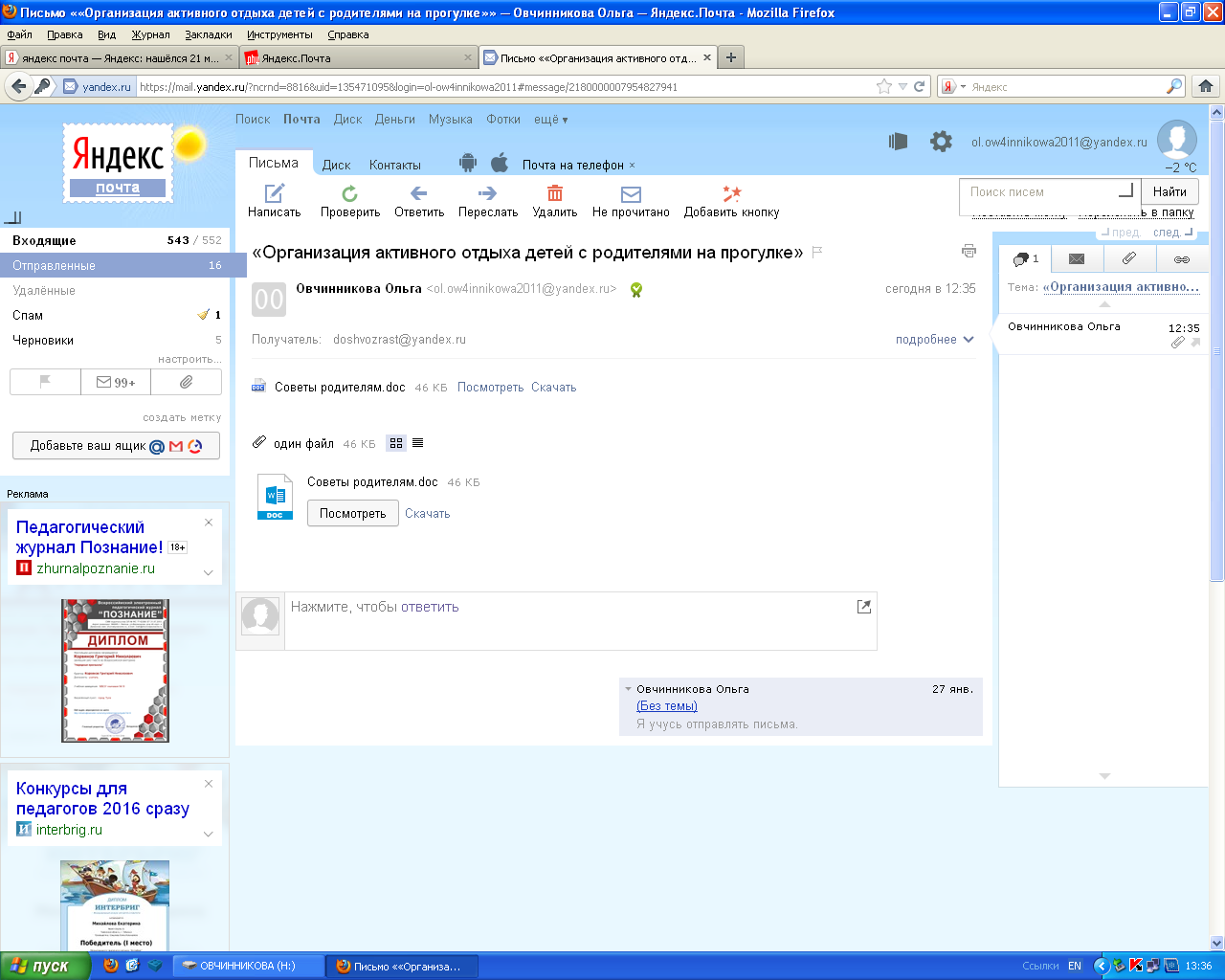Image resolution: width=1225 pixels, height=980 pixels.
Task: Open bookmark star dropdown arrow
Action: pyautogui.click(x=902, y=86)
